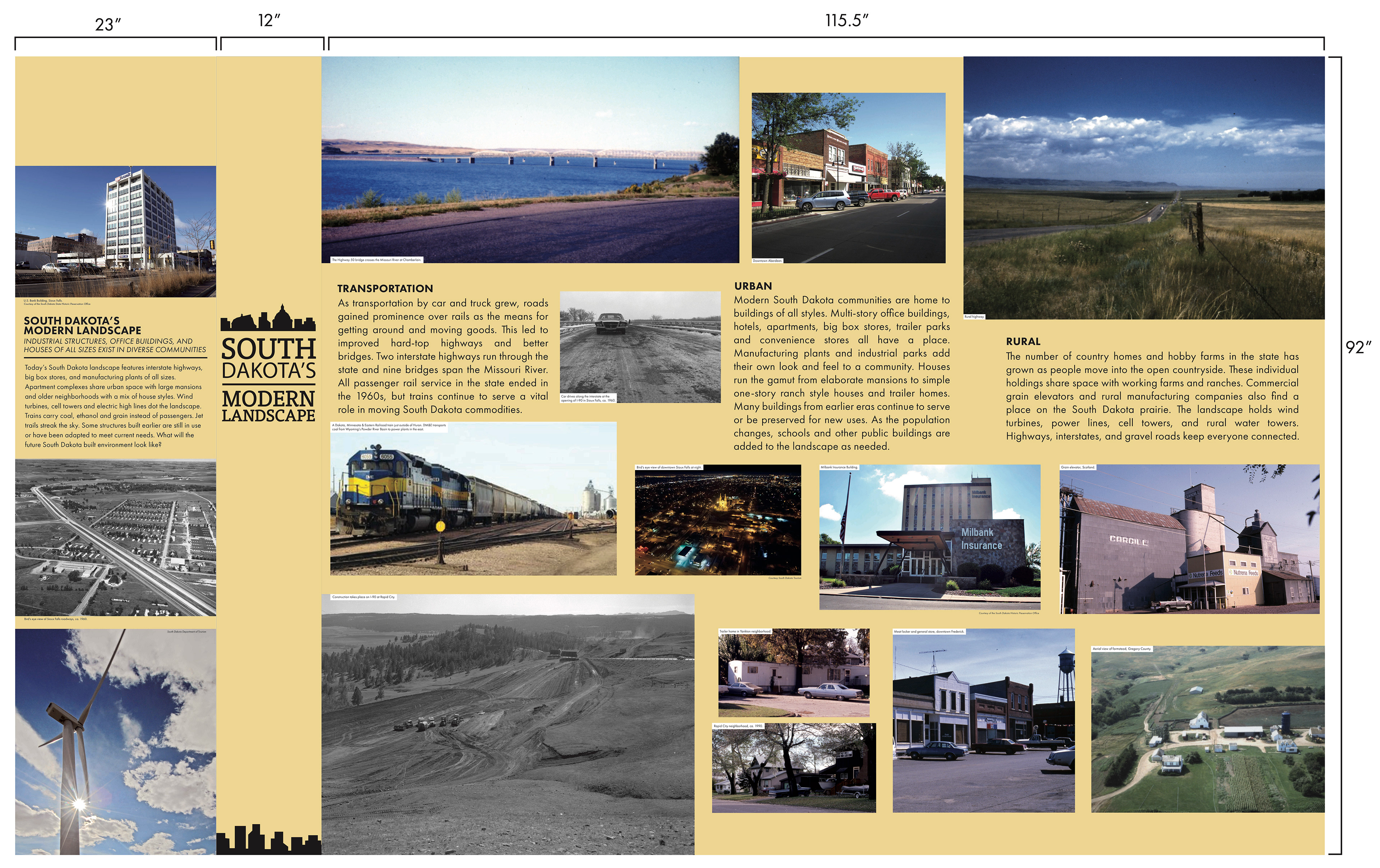Click caption "Aerial view of farmstead, Gregory County"
Screen dimensions: 1380x868
pos(1122,648)
